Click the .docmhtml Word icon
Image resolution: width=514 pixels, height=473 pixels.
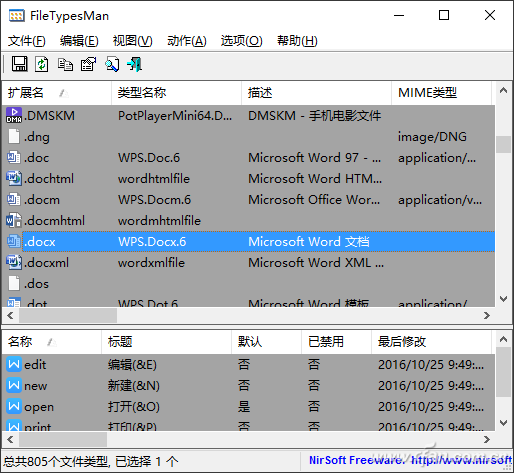(14, 220)
